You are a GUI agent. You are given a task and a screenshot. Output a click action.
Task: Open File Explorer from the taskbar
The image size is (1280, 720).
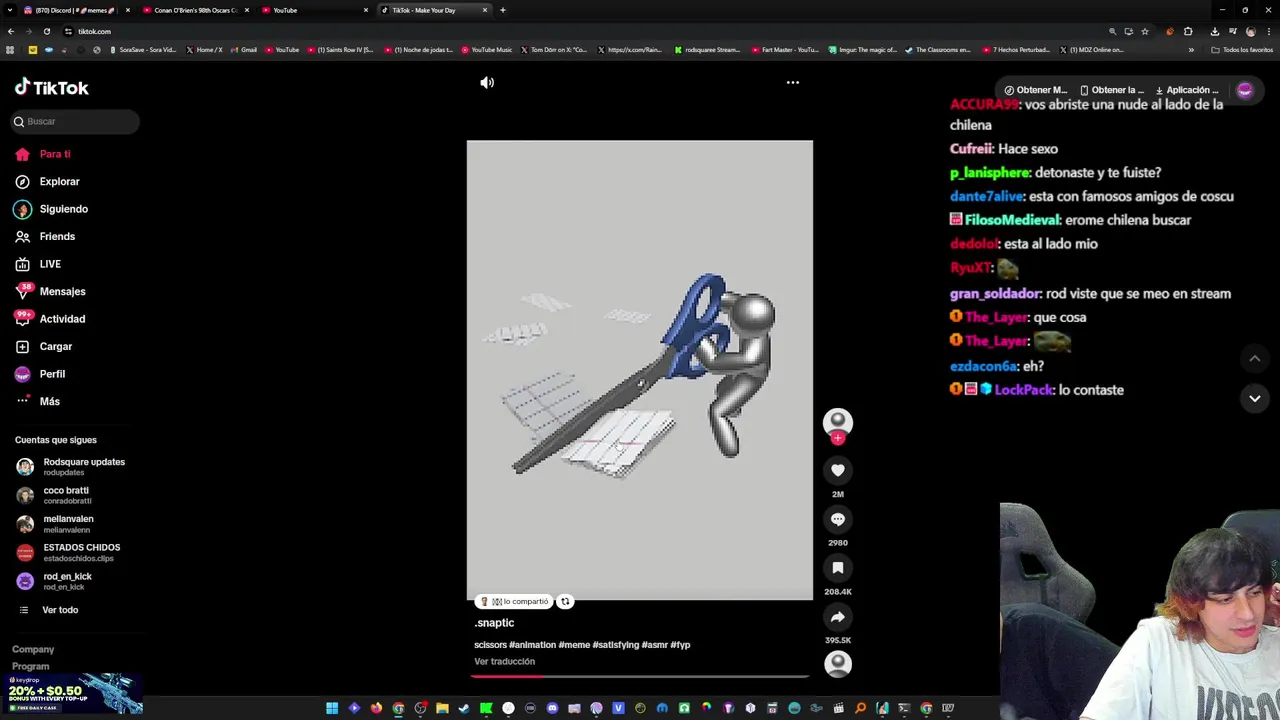pyautogui.click(x=442, y=708)
